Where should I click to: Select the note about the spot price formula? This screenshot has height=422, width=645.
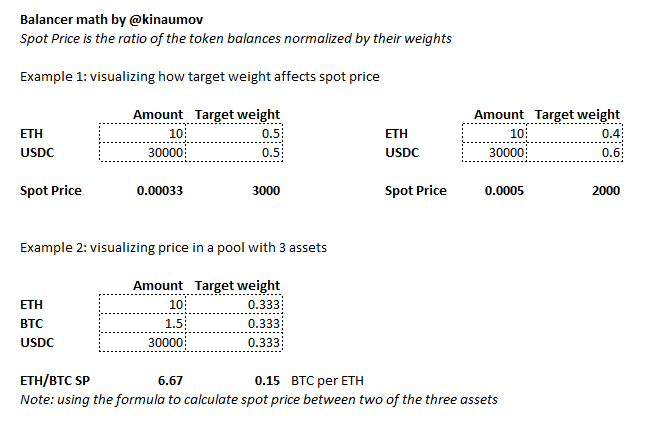(259, 399)
